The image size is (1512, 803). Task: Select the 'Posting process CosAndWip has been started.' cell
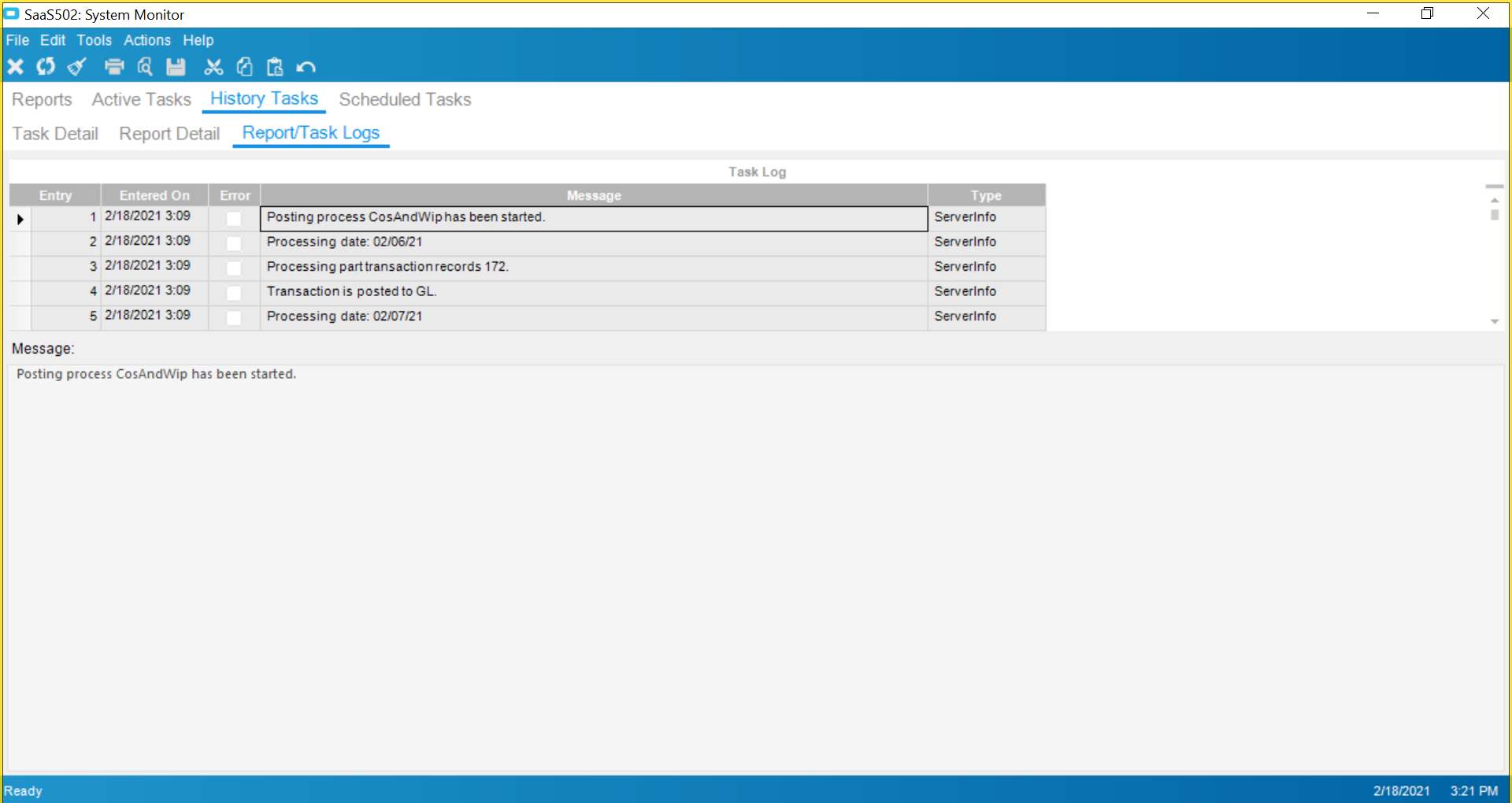point(594,219)
